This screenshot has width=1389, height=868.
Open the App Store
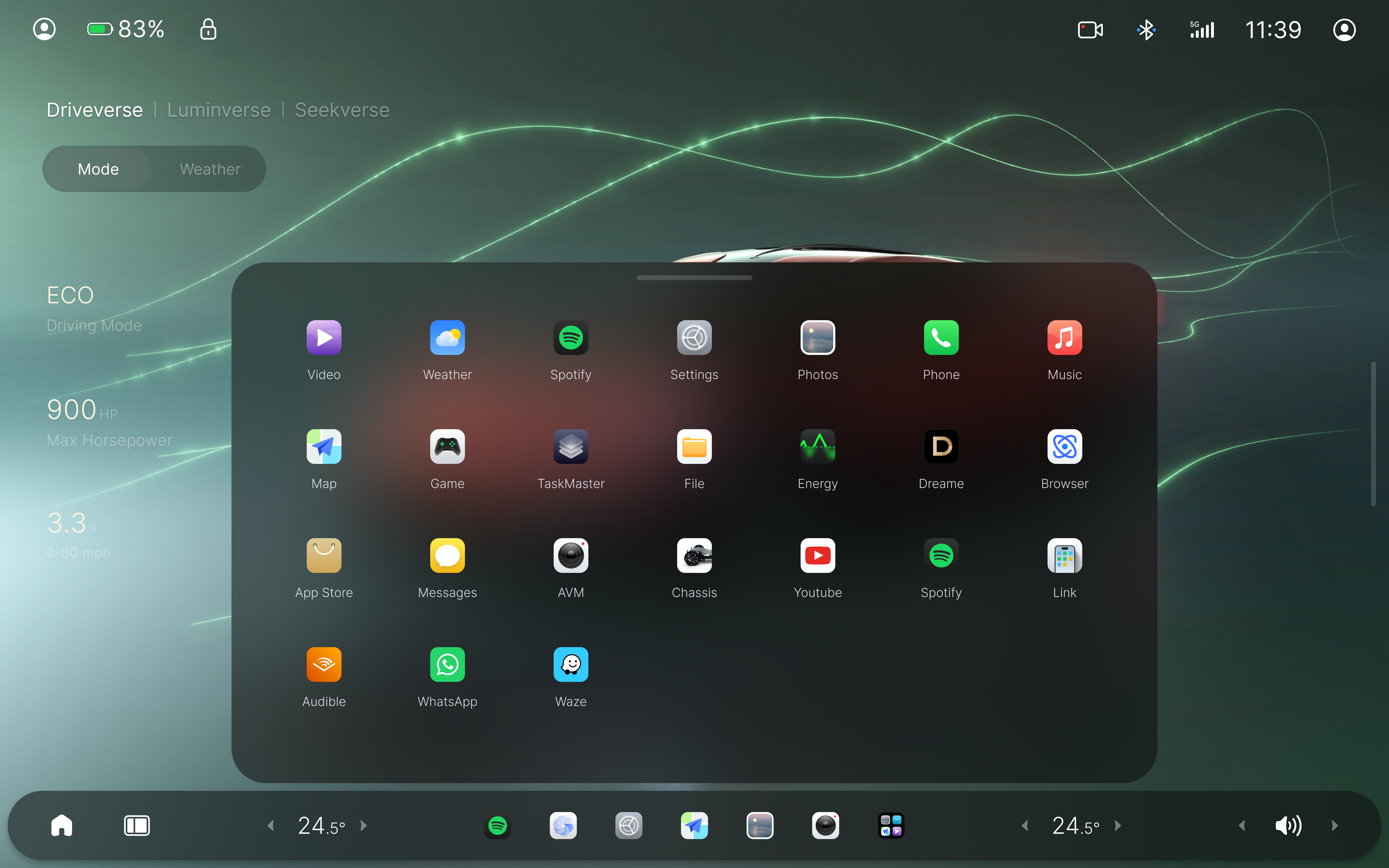324,556
